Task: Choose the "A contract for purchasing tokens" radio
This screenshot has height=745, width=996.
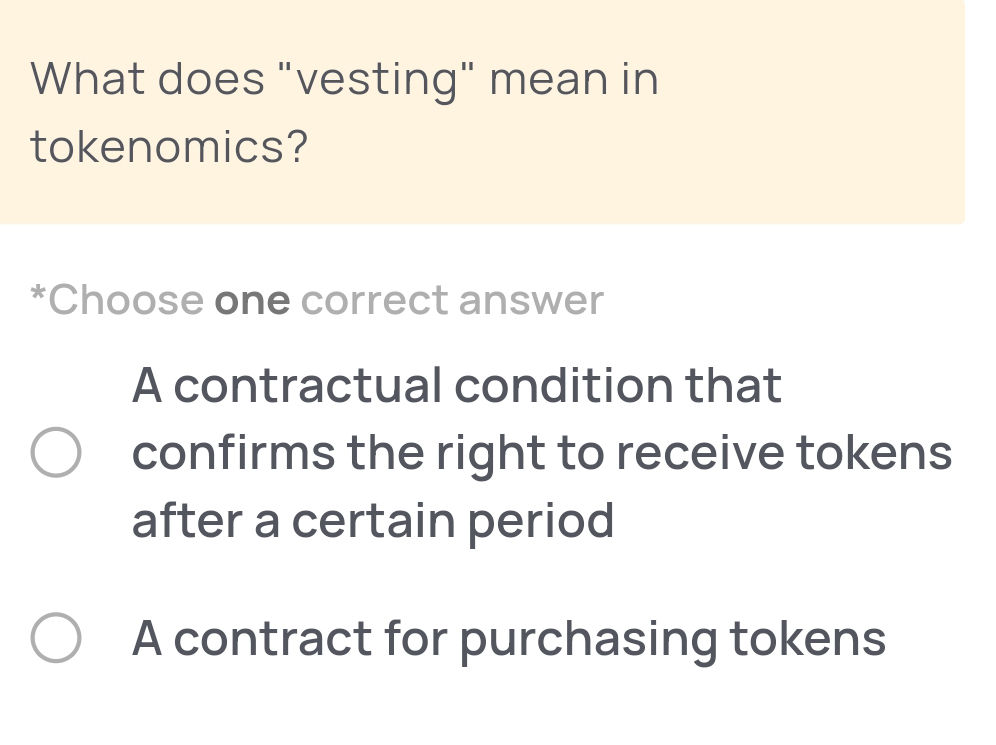Action: click(x=55, y=638)
